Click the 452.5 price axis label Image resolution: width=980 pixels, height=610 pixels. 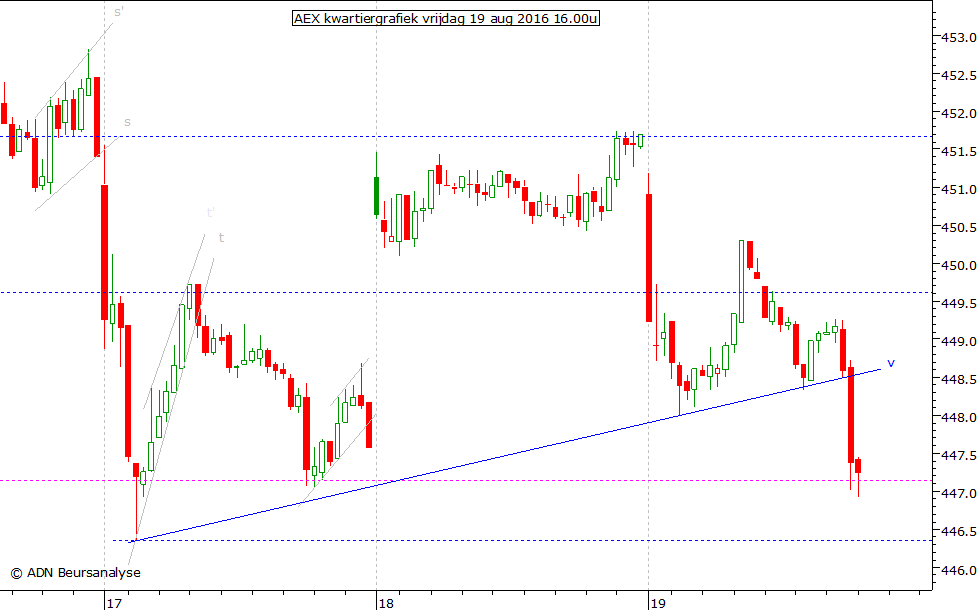coord(959,76)
